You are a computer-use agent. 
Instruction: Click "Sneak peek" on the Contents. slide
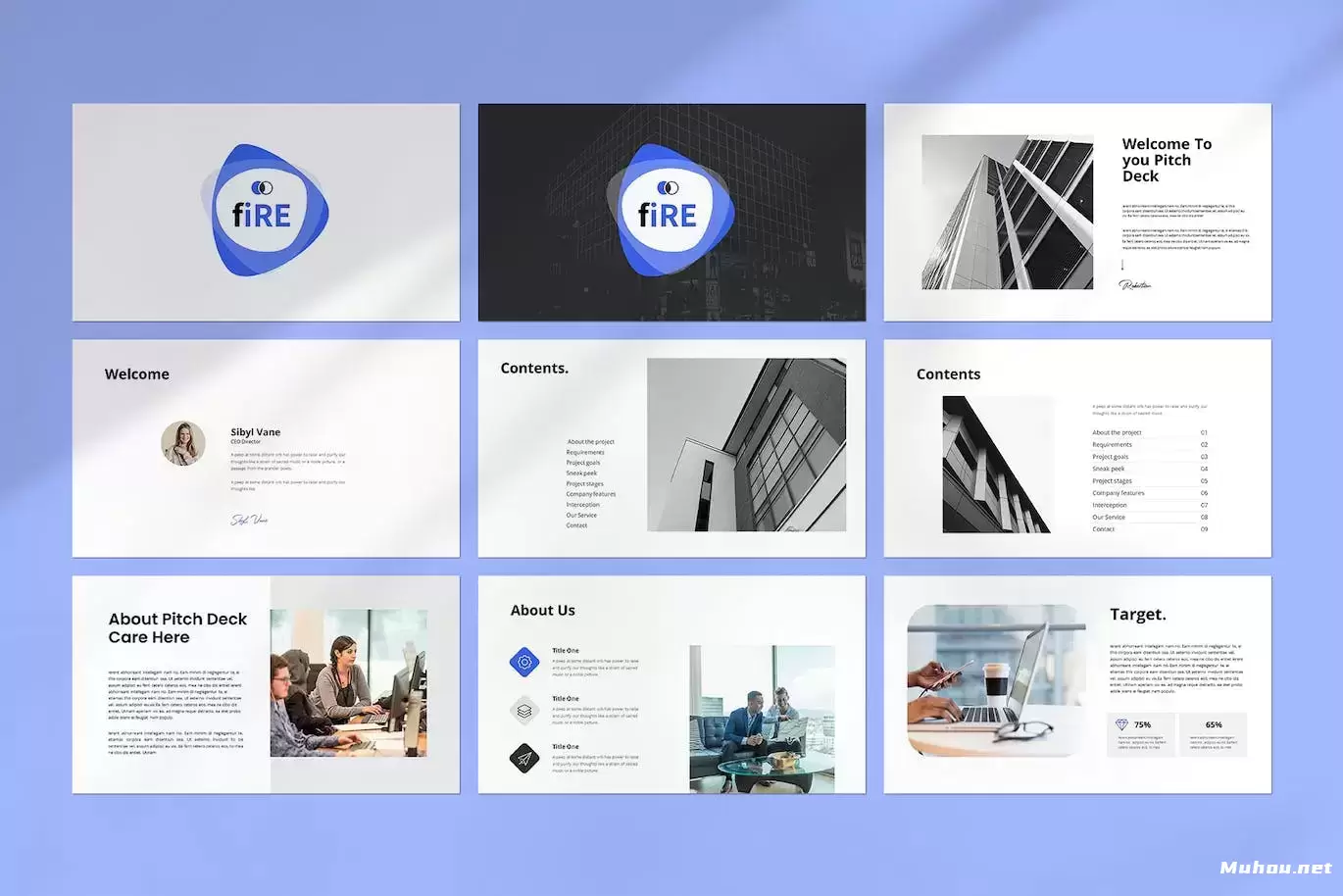click(x=581, y=473)
